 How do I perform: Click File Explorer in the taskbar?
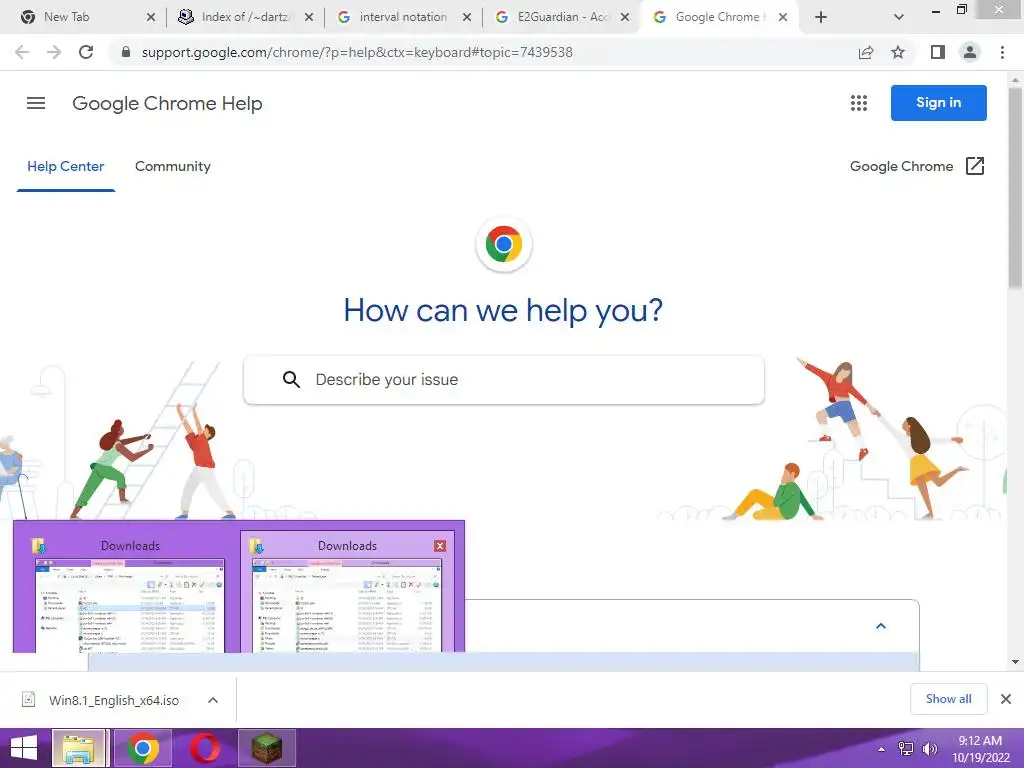79,748
